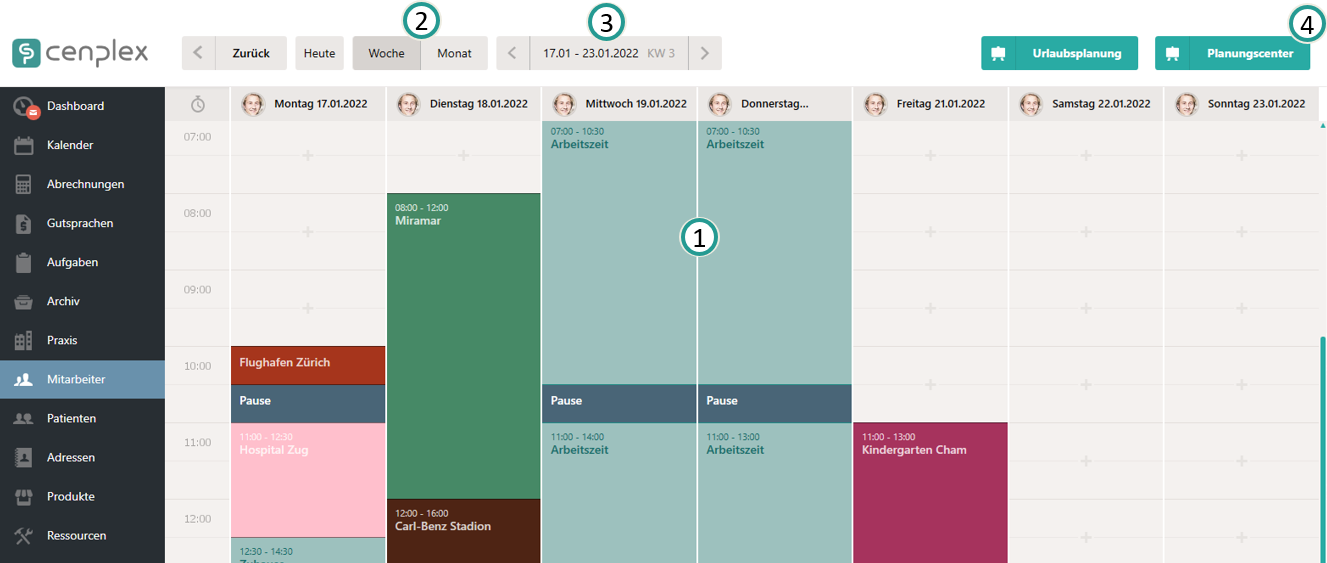The height and width of the screenshot is (563, 1327).
Task: Click the Archiv box icon
Action: tap(25, 301)
